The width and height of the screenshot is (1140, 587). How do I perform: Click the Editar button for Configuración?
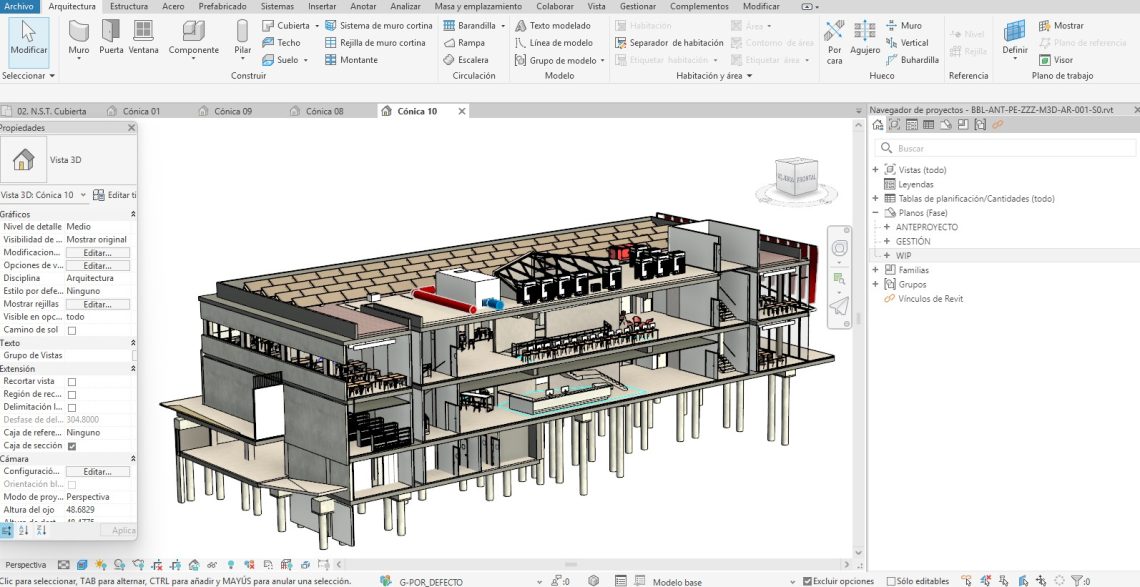pyautogui.click(x=97, y=472)
